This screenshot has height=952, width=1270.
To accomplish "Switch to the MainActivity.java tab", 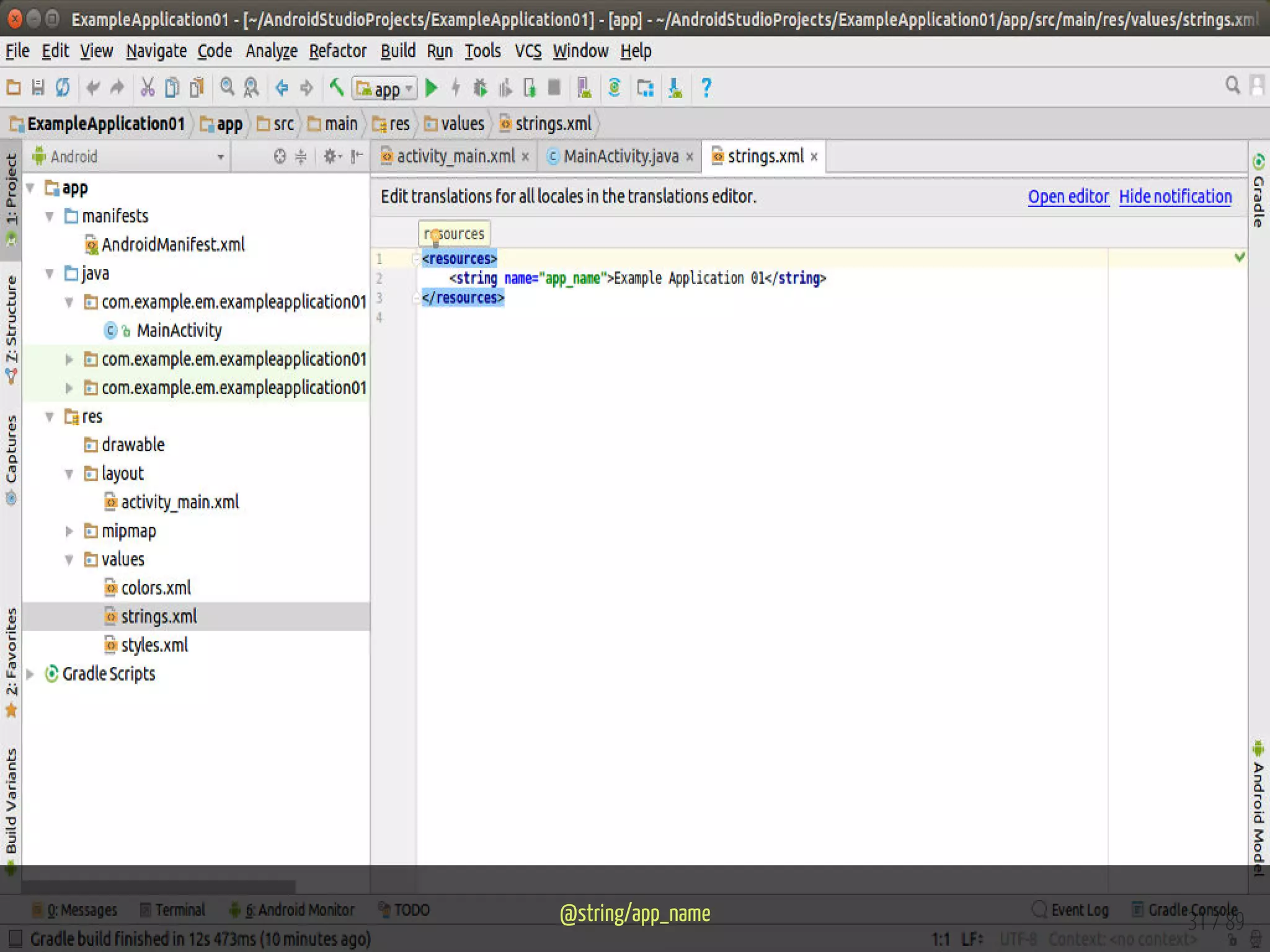I will 621,156.
